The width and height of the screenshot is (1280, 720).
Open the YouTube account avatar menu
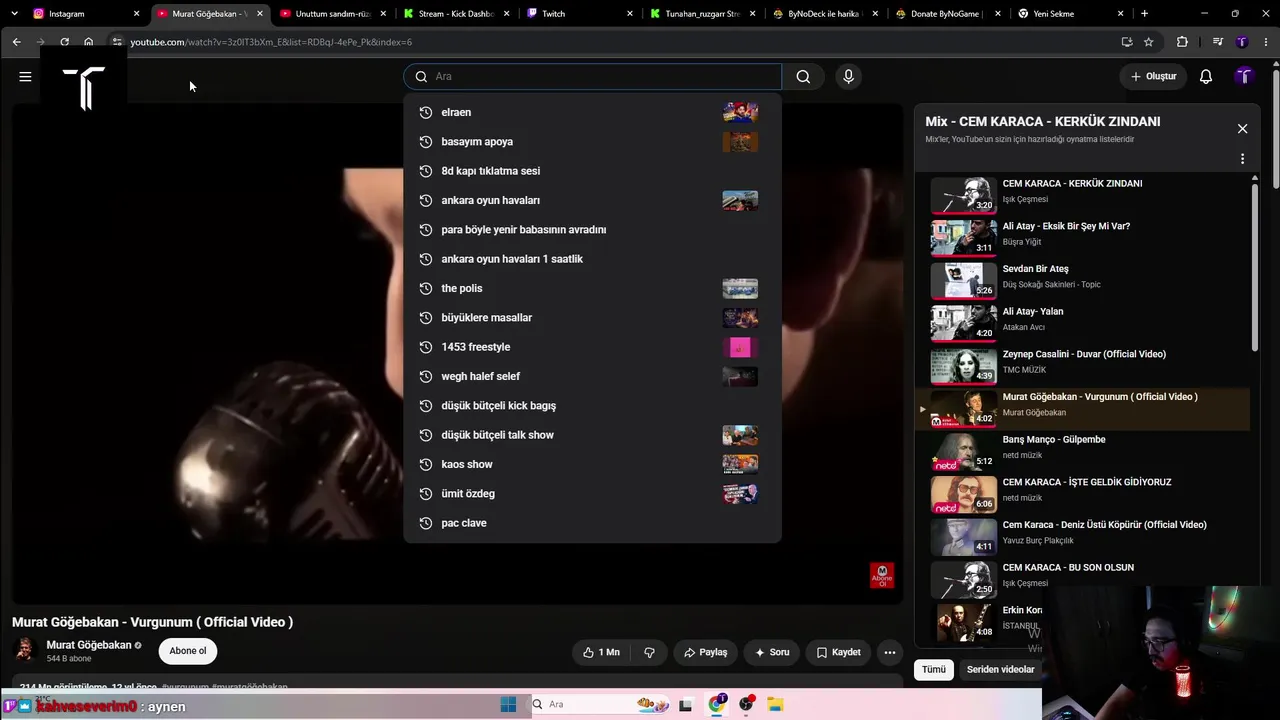[x=1244, y=76]
